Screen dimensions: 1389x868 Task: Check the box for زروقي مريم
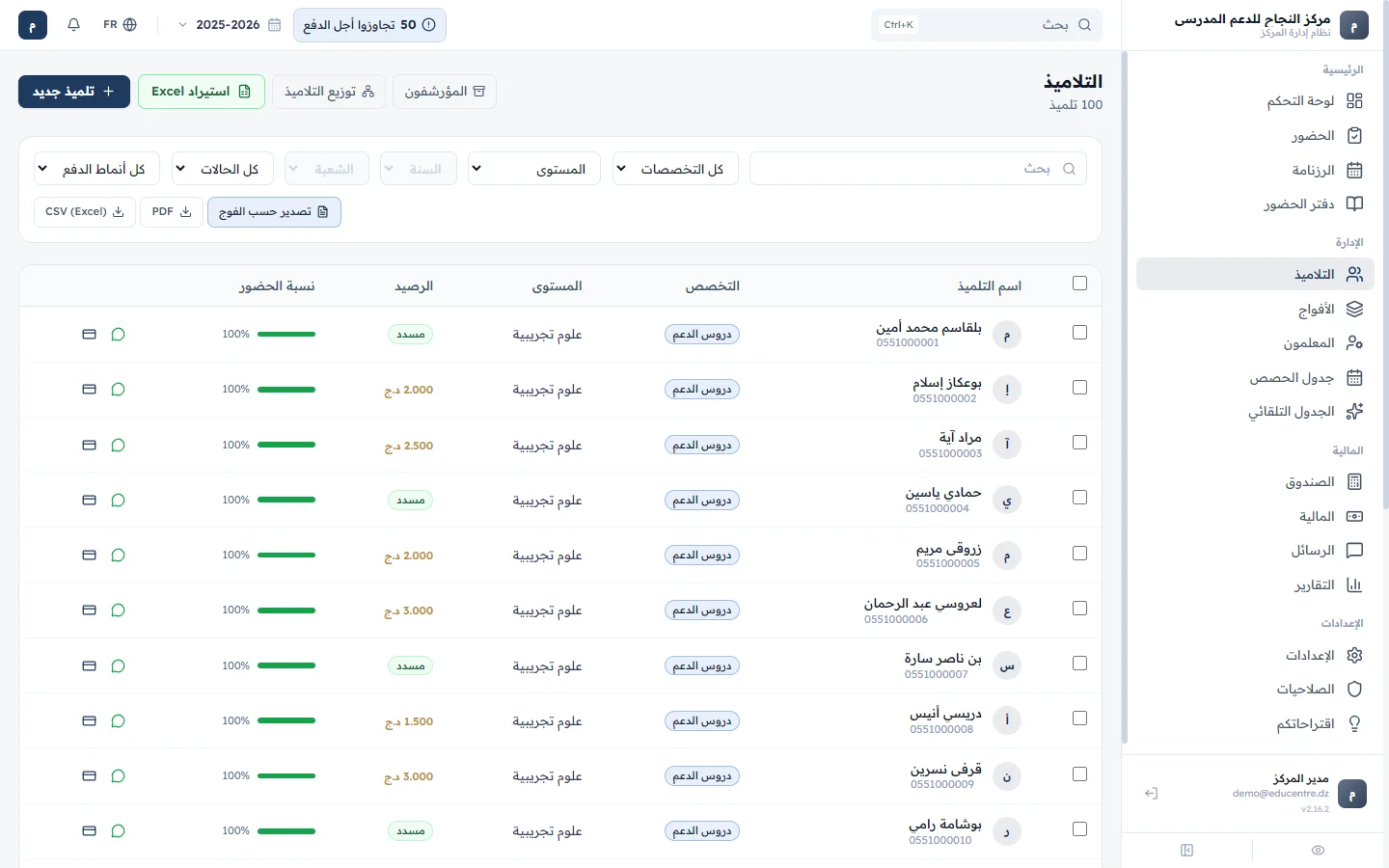point(1079,554)
